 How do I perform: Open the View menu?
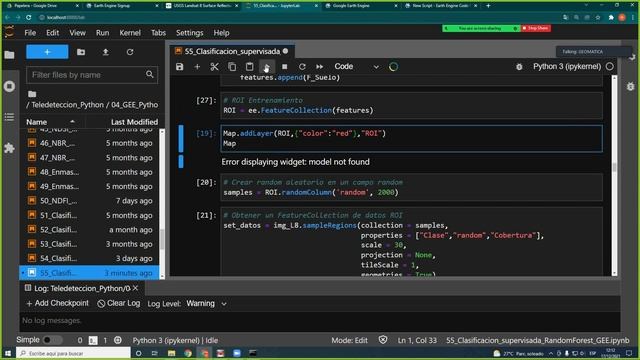(x=77, y=33)
